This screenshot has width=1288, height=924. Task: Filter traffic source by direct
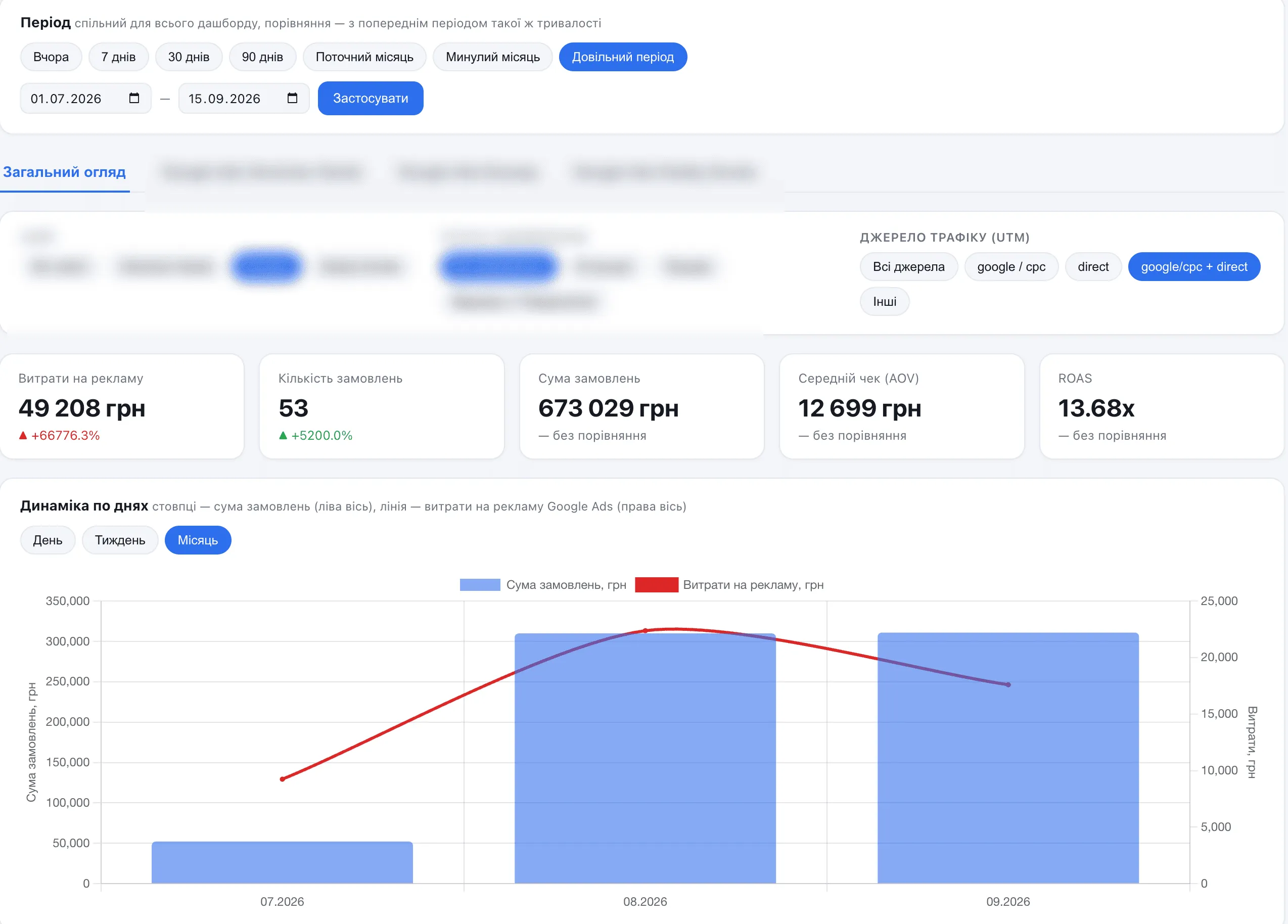tap(1093, 267)
